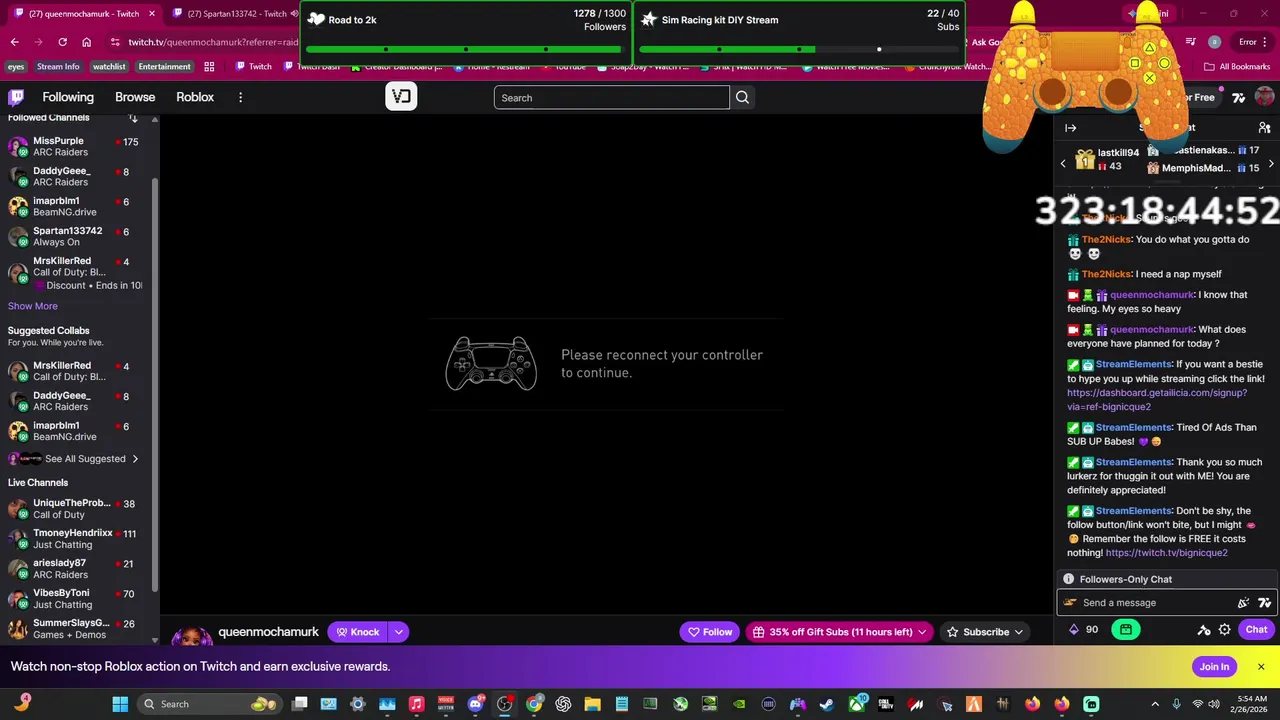
Task: Open Discord from the taskbar
Action: click(476, 704)
